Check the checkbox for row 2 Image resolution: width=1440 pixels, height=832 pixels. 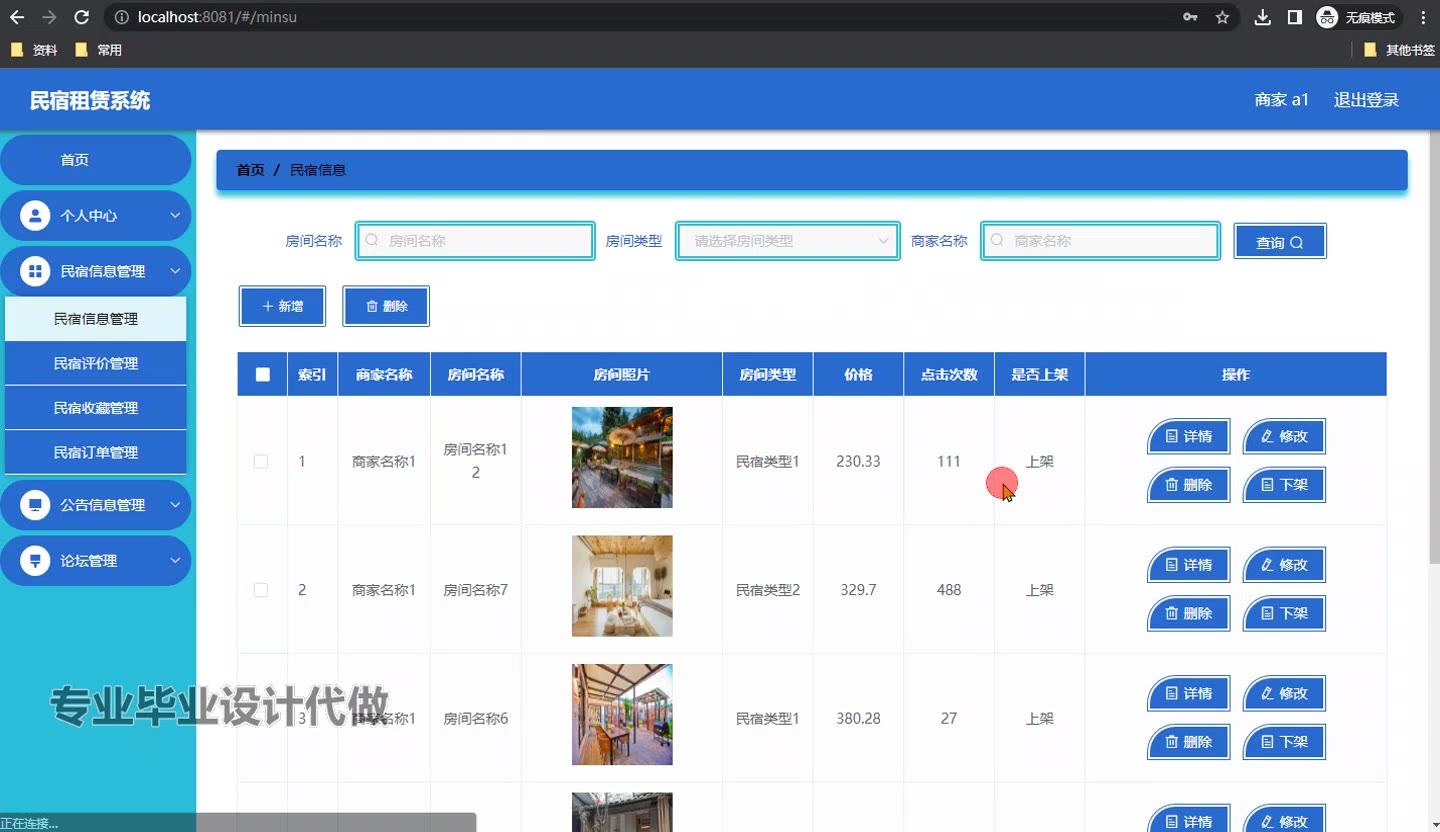click(x=261, y=590)
